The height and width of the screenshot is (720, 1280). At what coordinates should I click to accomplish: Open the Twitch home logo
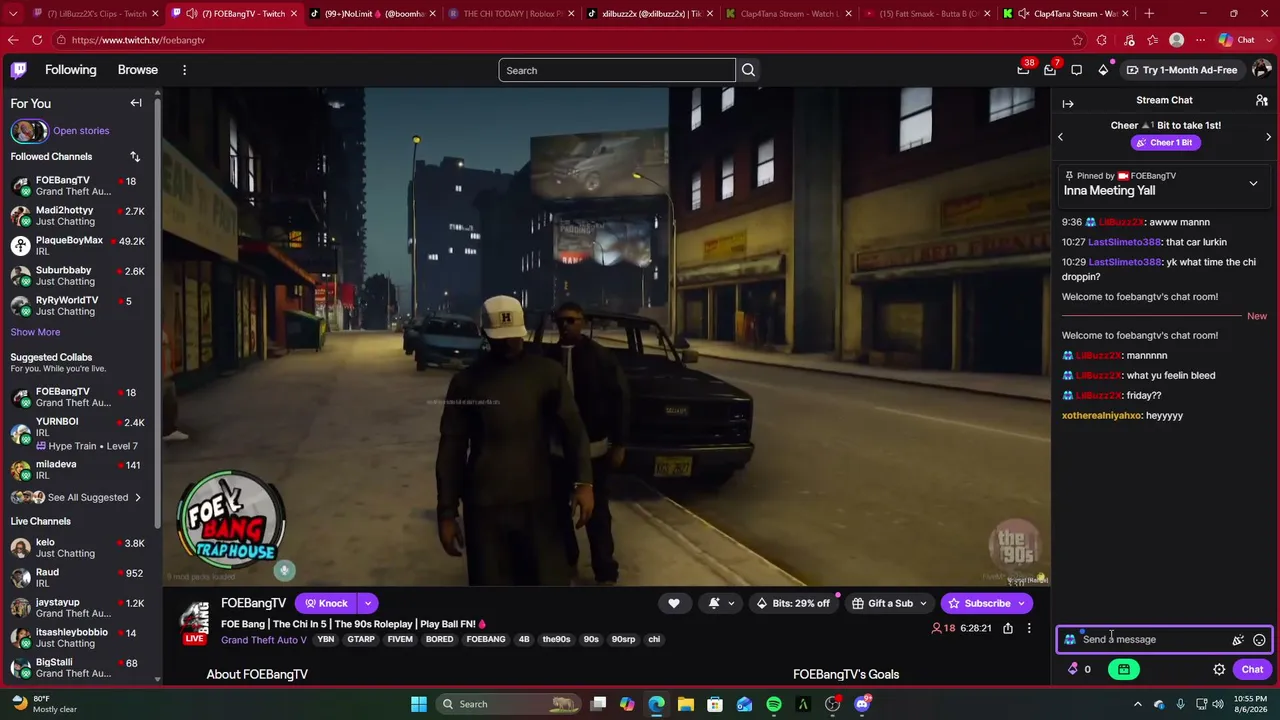(19, 70)
